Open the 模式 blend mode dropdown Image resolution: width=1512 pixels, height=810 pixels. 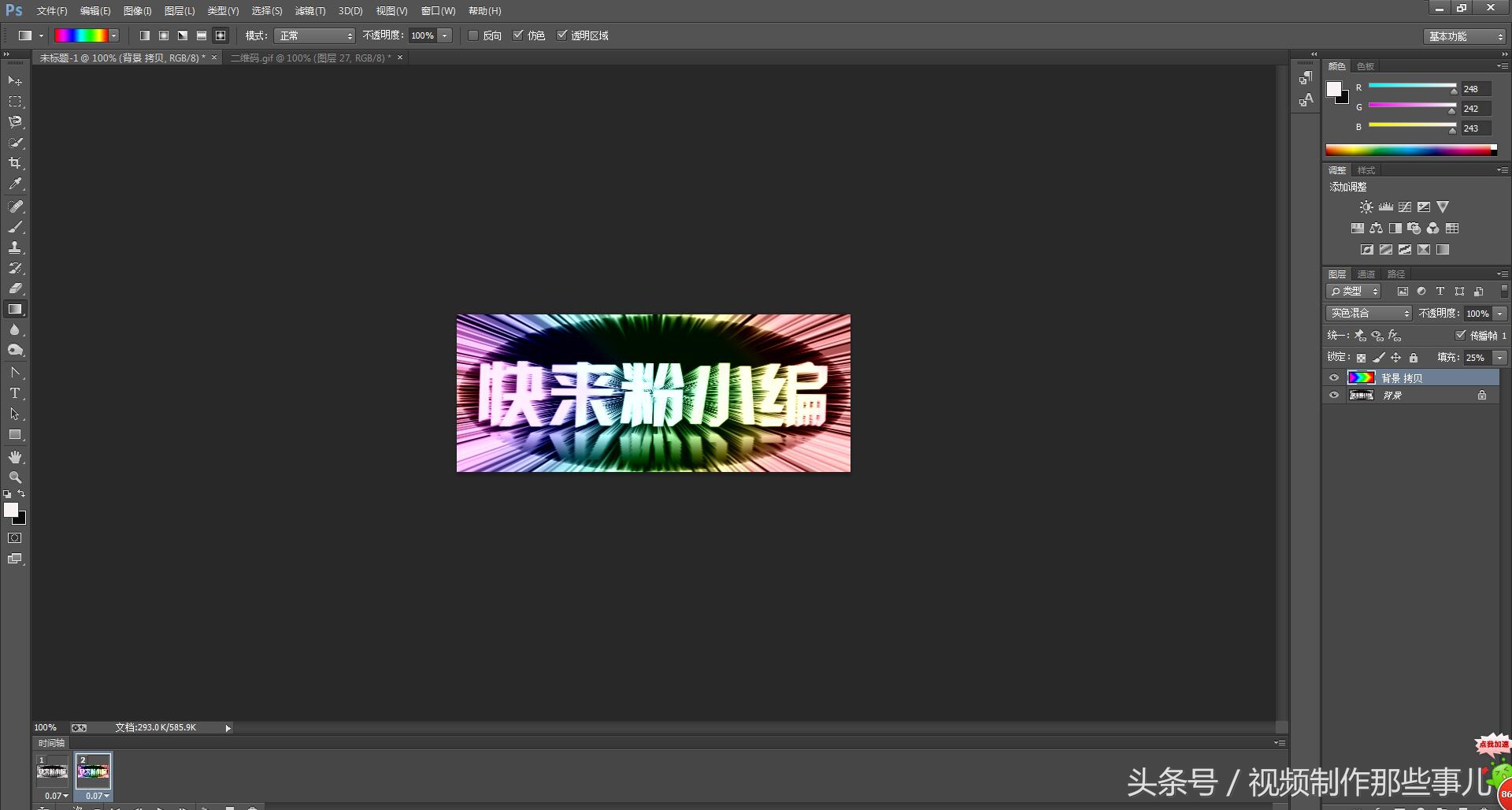[x=315, y=36]
